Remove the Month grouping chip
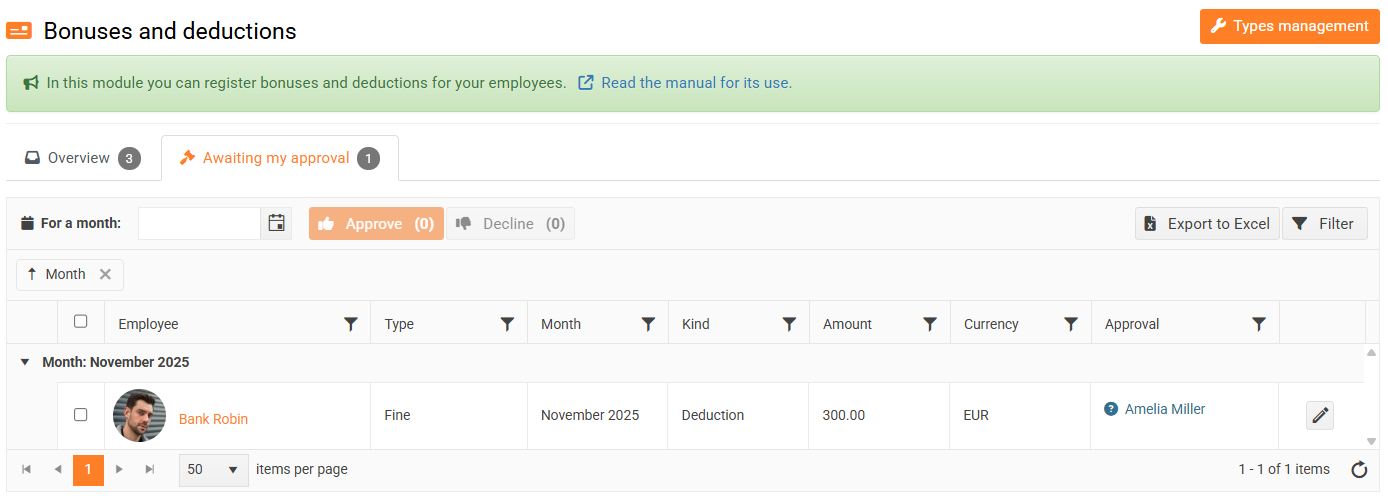Image resolution: width=1388 pixels, height=498 pixels. pyautogui.click(x=105, y=274)
